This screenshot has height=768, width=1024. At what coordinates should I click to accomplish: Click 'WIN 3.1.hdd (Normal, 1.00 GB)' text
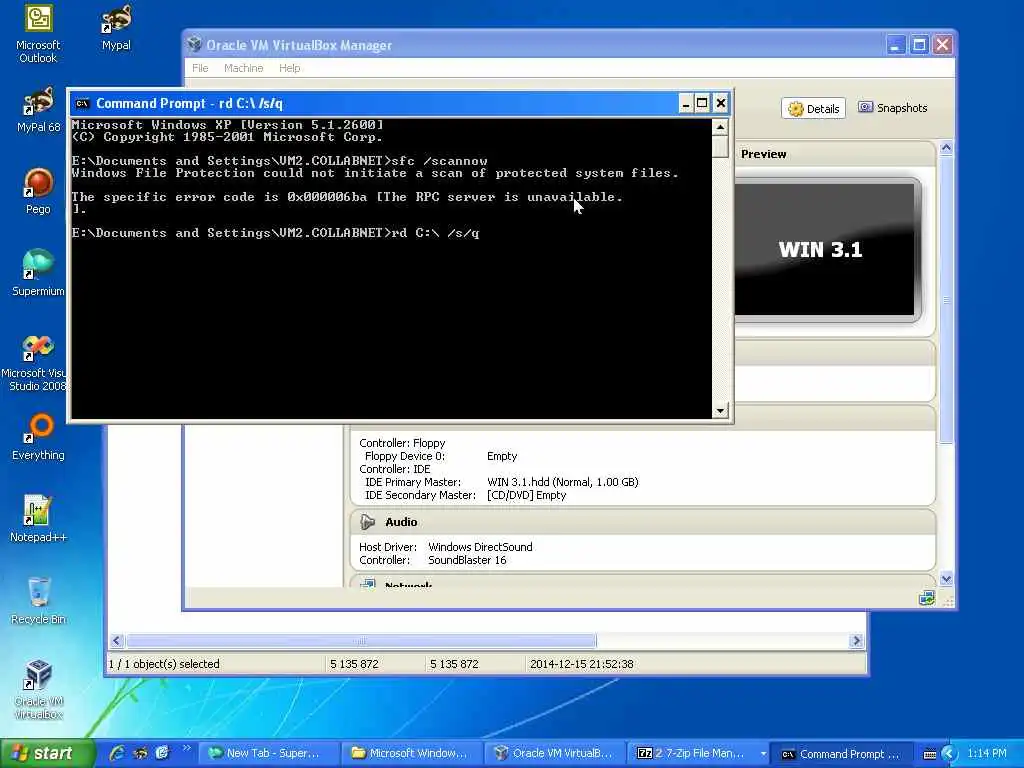(562, 482)
